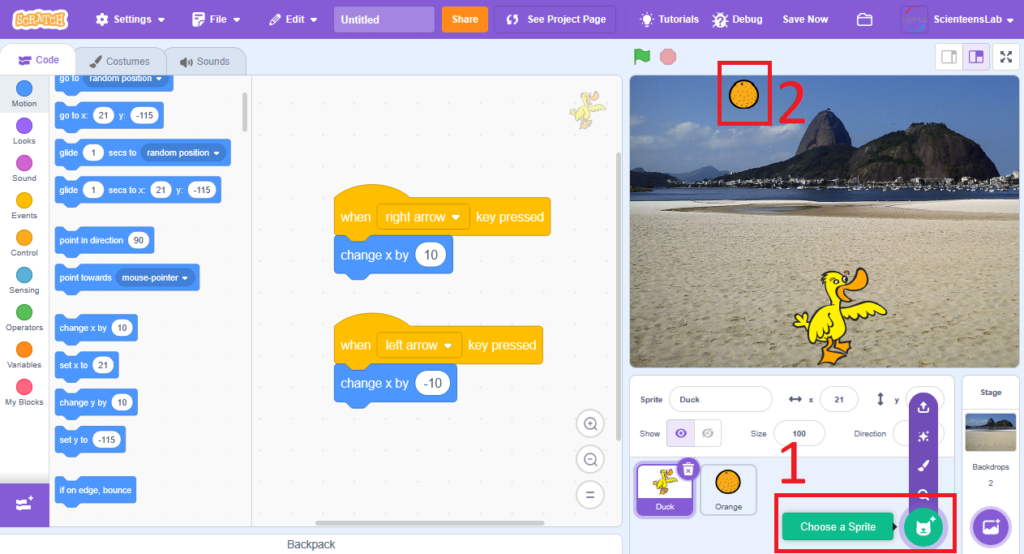This screenshot has height=554, width=1024.
Task: Click the See Project Page button
Action: pyautogui.click(x=554, y=20)
